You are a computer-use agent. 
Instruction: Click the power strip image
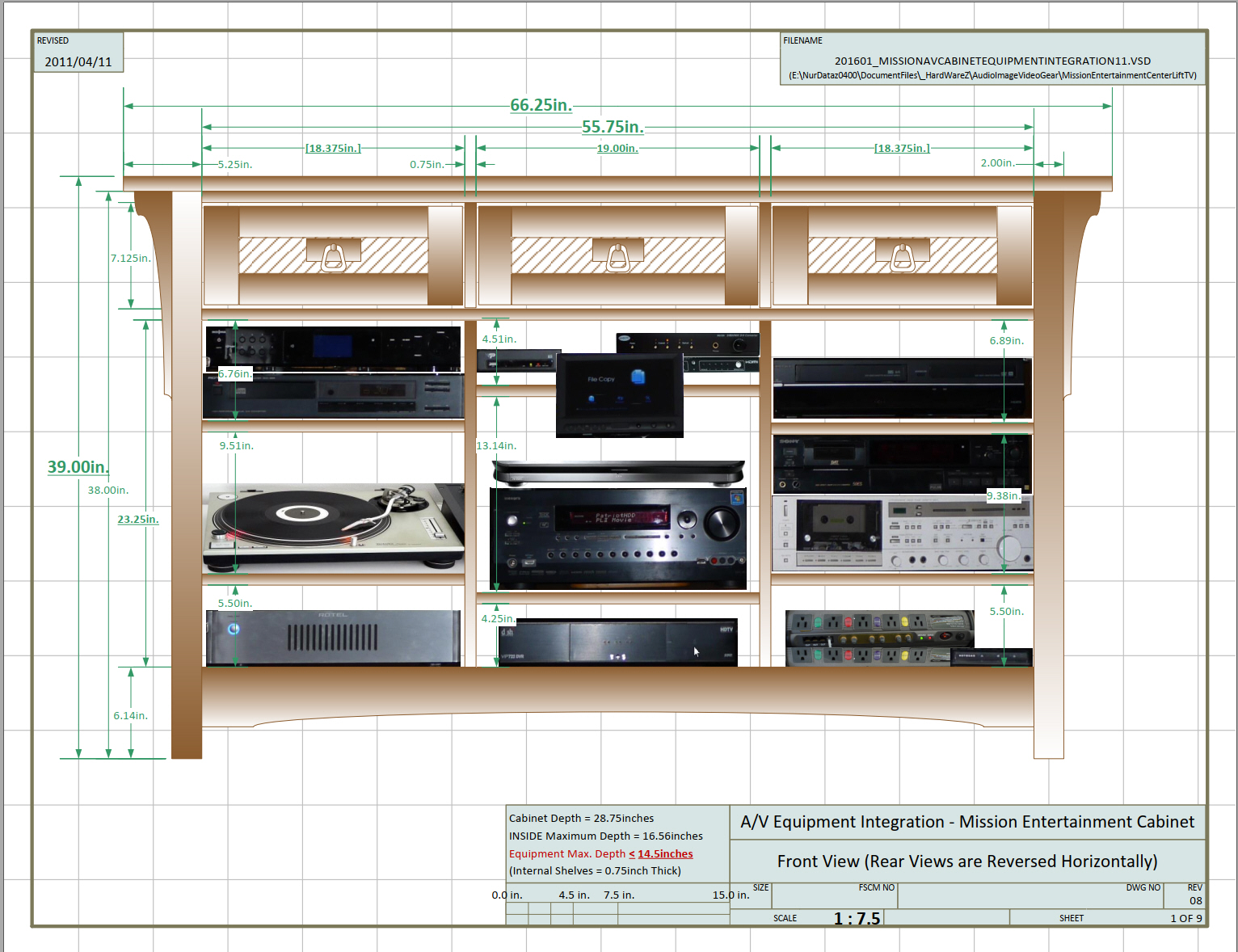click(879, 638)
